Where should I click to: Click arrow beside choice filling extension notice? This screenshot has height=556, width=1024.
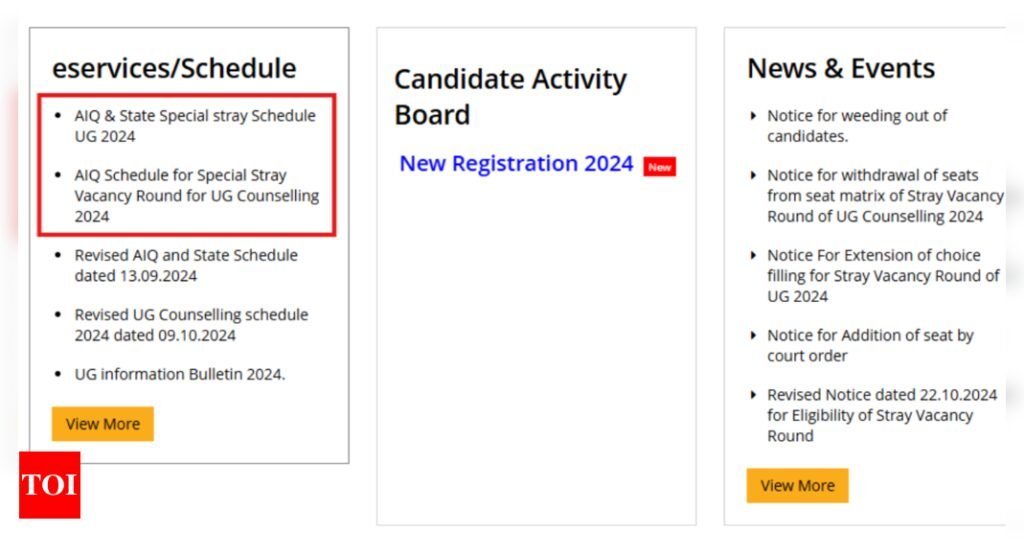pos(753,255)
